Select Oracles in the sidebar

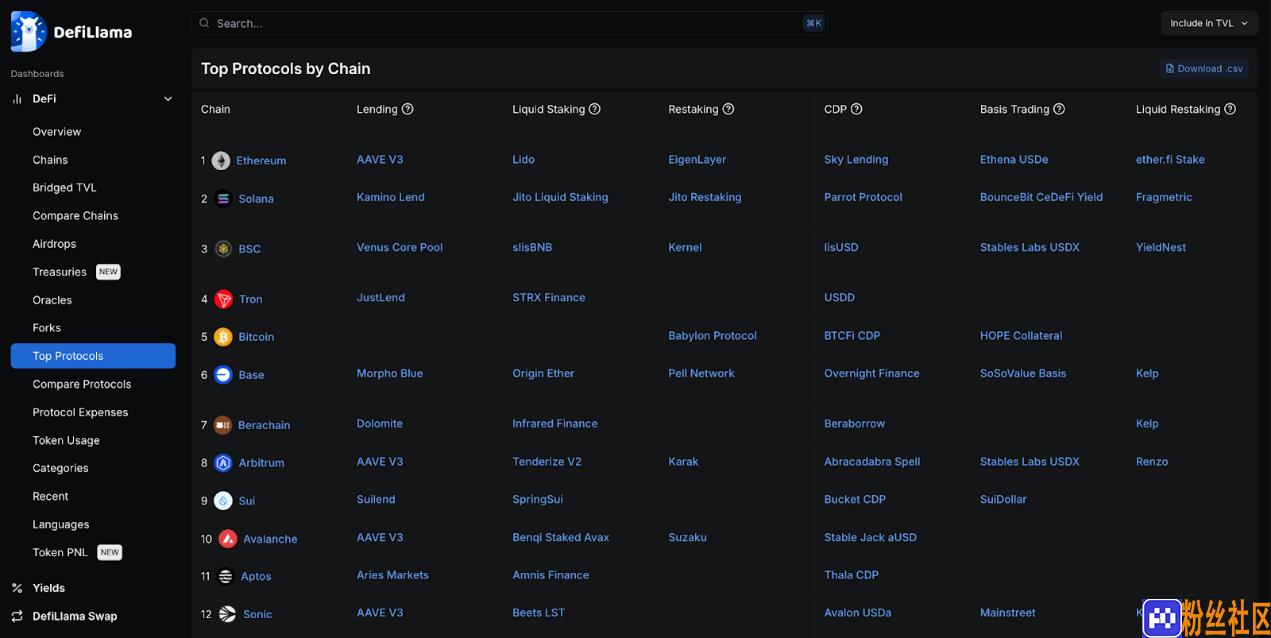[52, 300]
